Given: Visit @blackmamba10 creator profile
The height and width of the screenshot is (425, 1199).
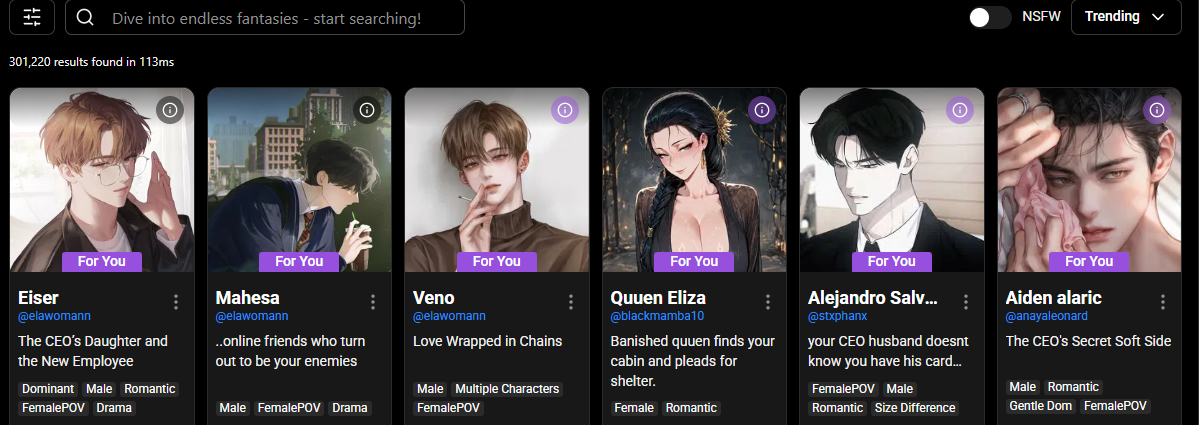Looking at the screenshot, I should [x=657, y=316].
